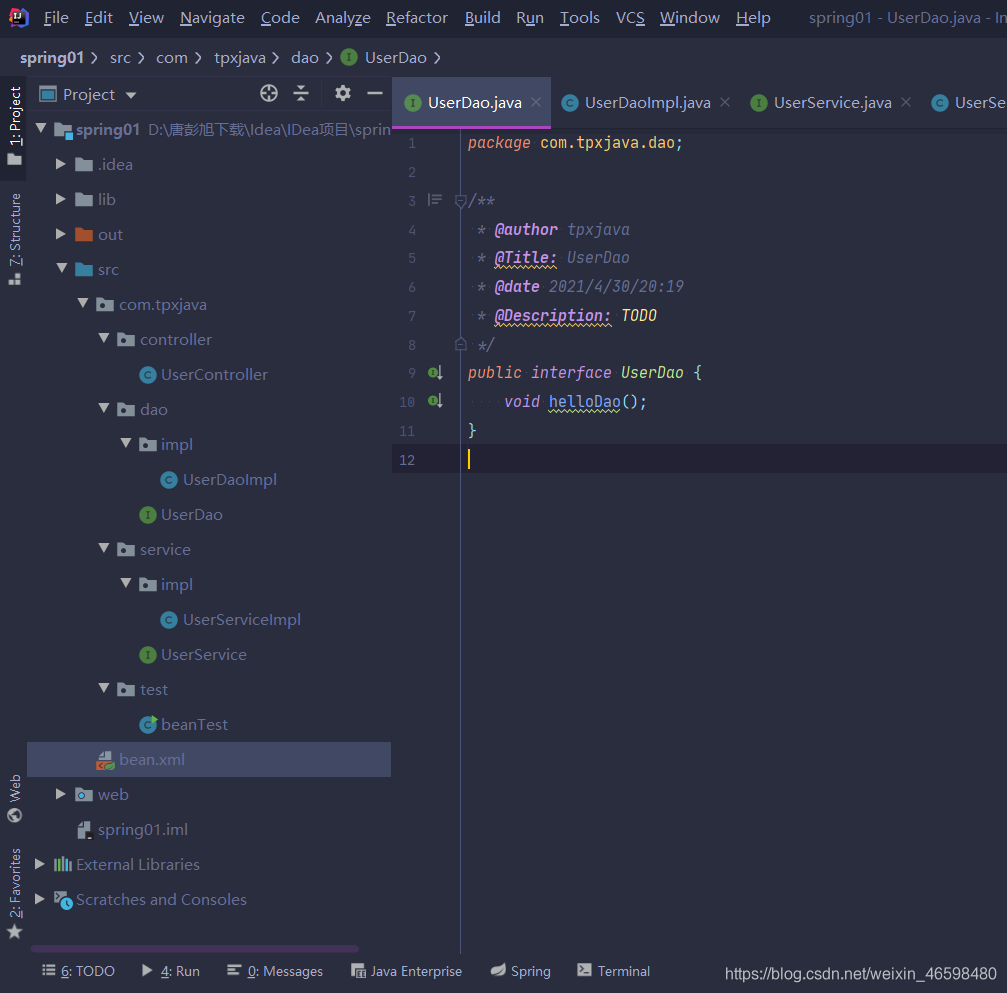Open the Favorites tool window
Image resolution: width=1007 pixels, height=993 pixels.
click(15, 893)
